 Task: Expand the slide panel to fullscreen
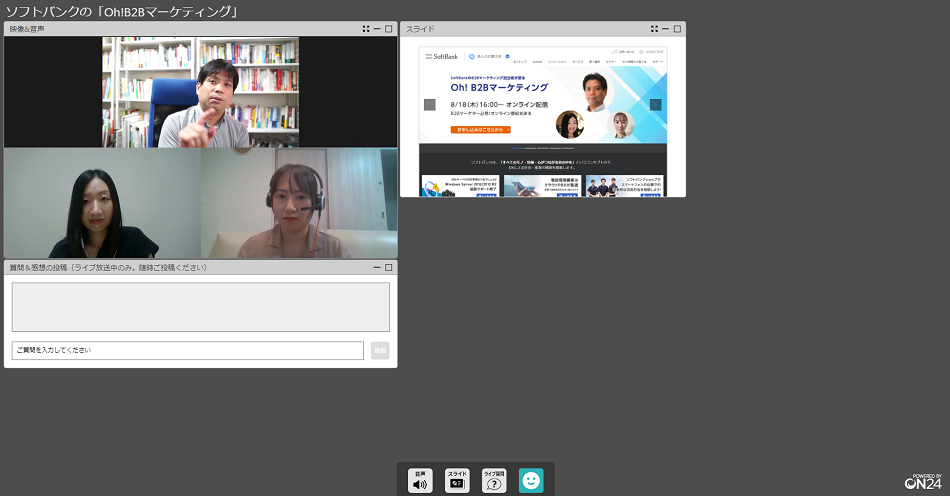[x=655, y=29]
